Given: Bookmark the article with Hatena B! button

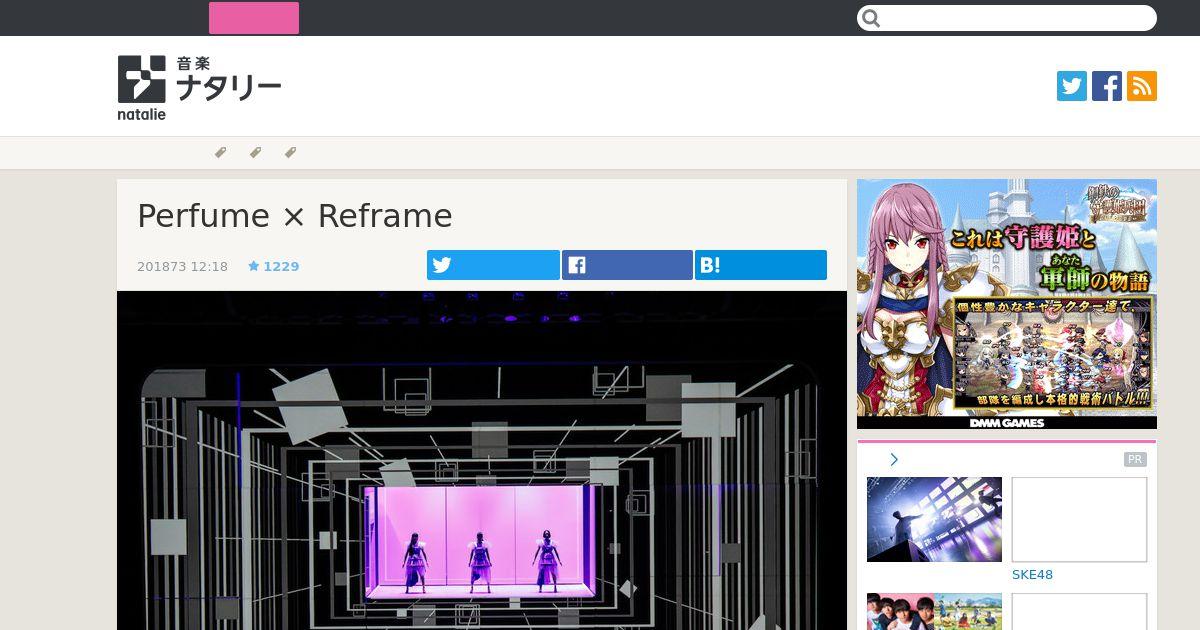Looking at the screenshot, I should [761, 265].
